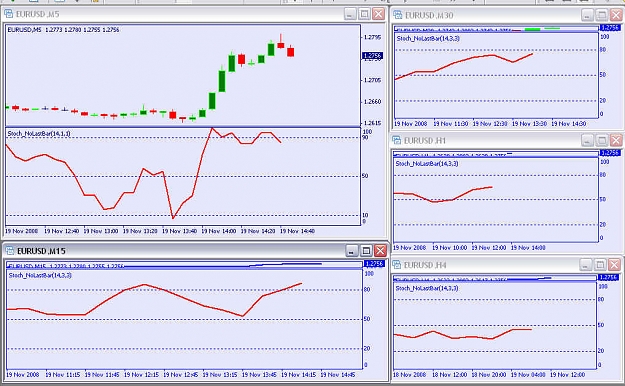Maximize the EURUSD,H1 chart window
Viewport: 625px width, 386px height.
tap(601, 140)
